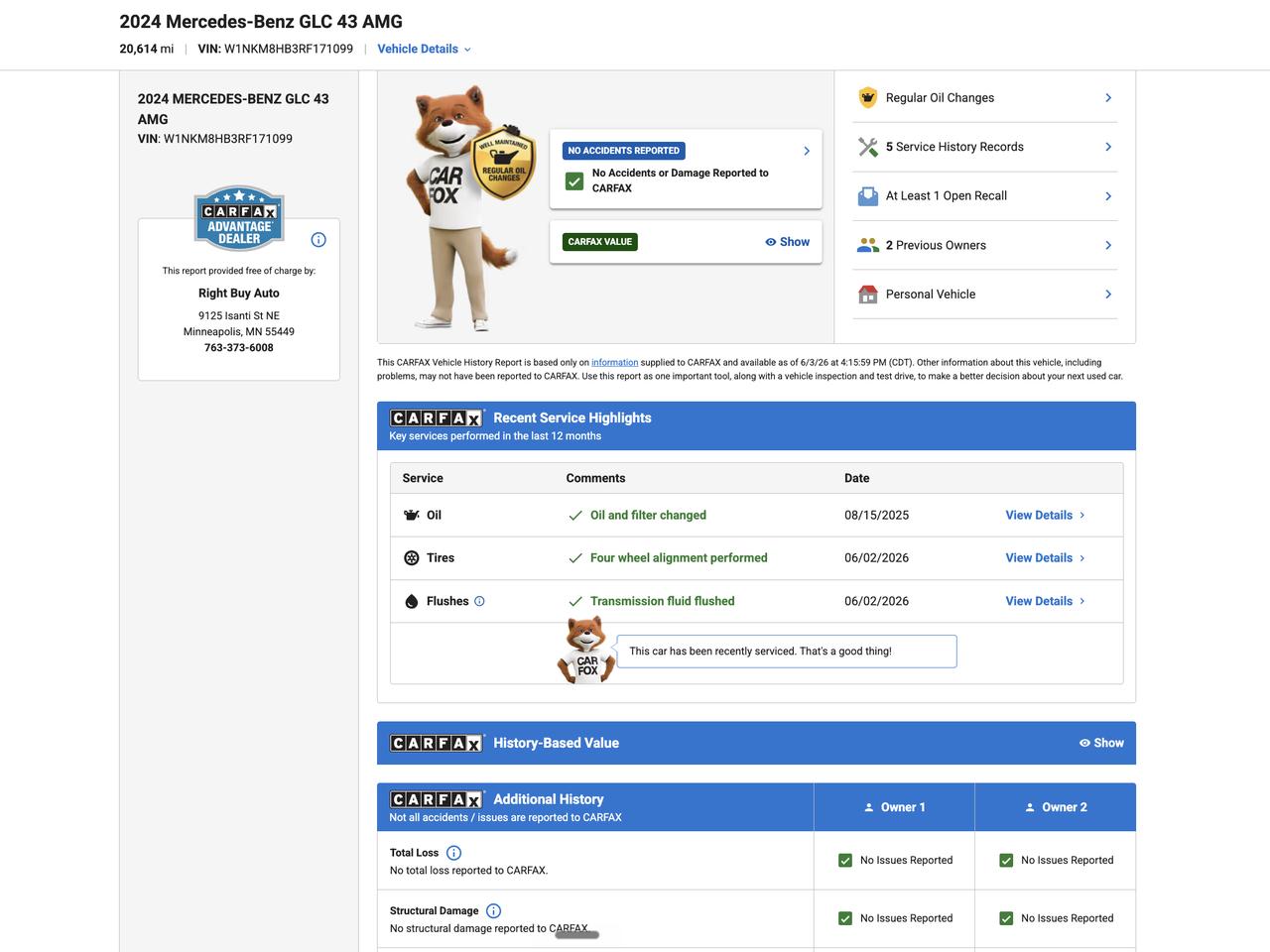Click the Right Buy Auto dealer name
The width and height of the screenshot is (1270, 952).
(239, 294)
